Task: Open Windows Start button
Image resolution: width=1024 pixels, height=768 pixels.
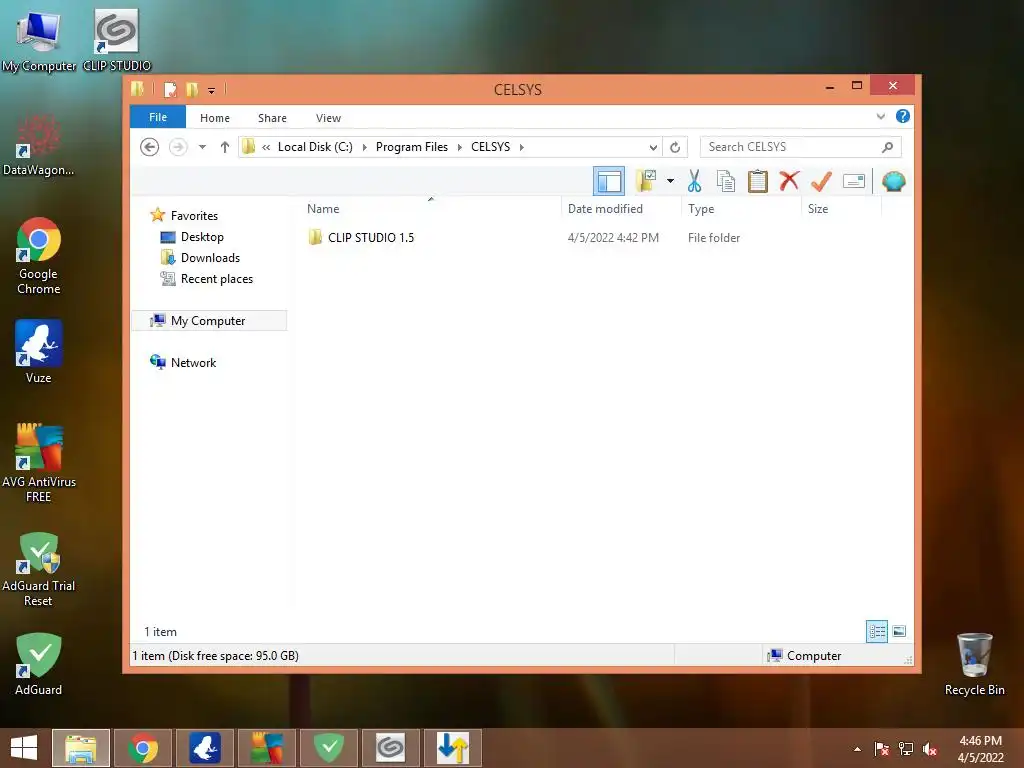Action: tap(24, 748)
